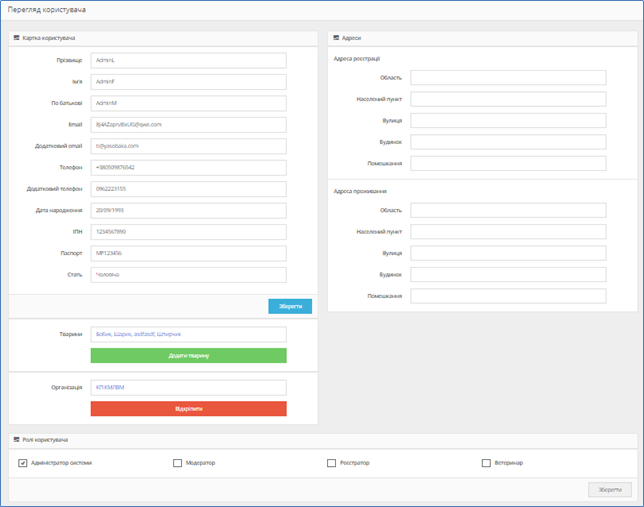
Task: Click into the Прізвище input field
Action: [188, 61]
